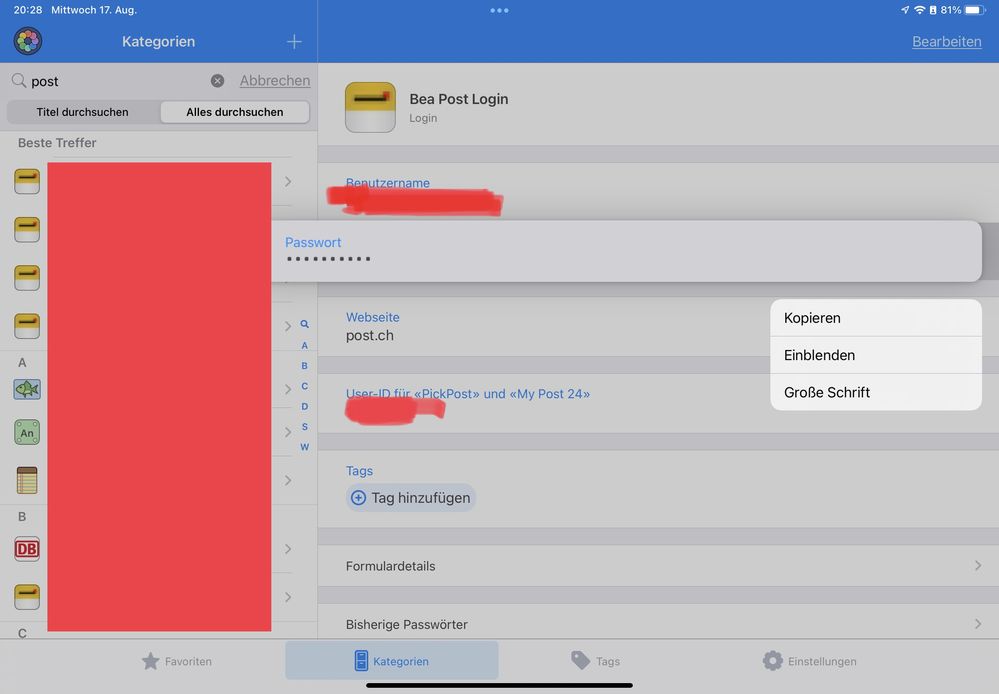
Task: Tap Bearbeiten to edit the login
Action: pyautogui.click(x=947, y=41)
